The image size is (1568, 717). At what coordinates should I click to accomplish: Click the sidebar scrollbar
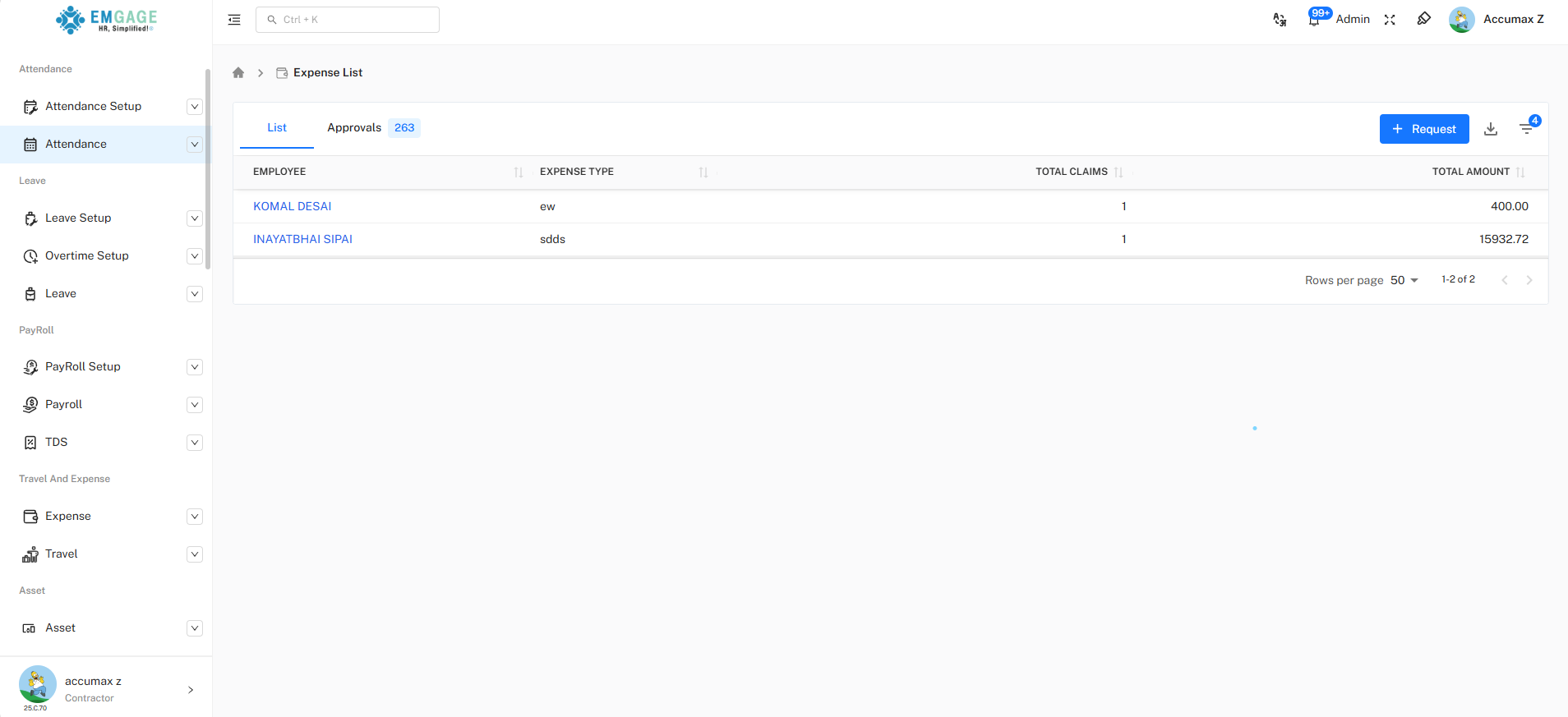208,169
